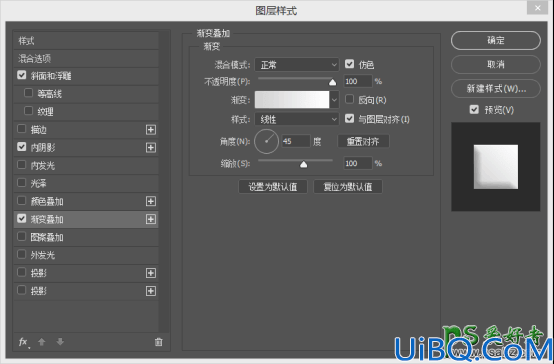Move effect down with arrow icon
This screenshot has width=554, height=364.
click(60, 342)
